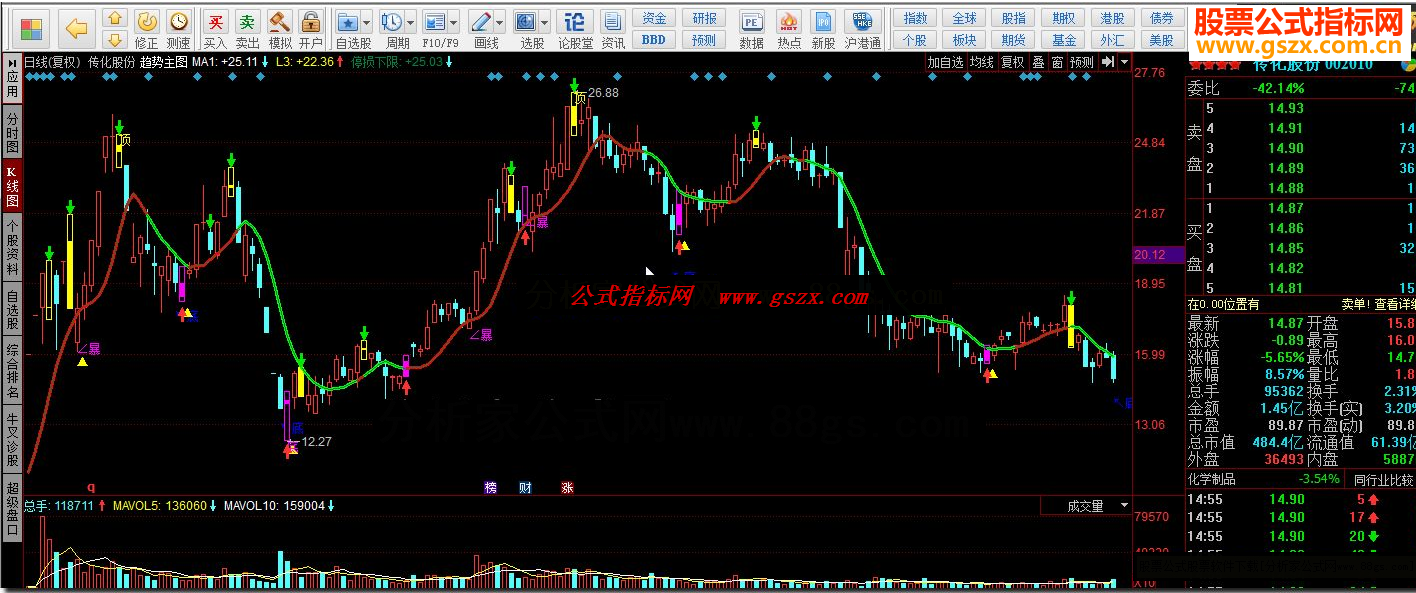Viewport: 1416px width, 593px height.
Task: Click the 化学制品 industry label
Action: click(x=1214, y=480)
